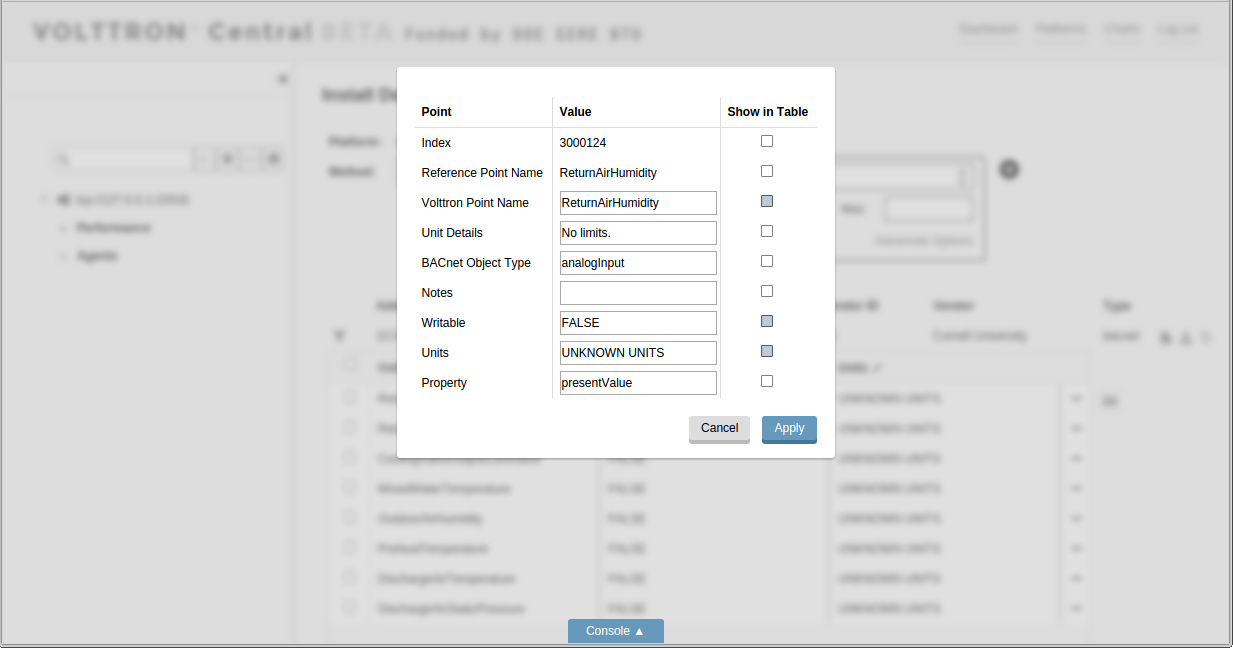Apply the point configuration changes
The image size is (1233, 648).
pyautogui.click(x=789, y=429)
